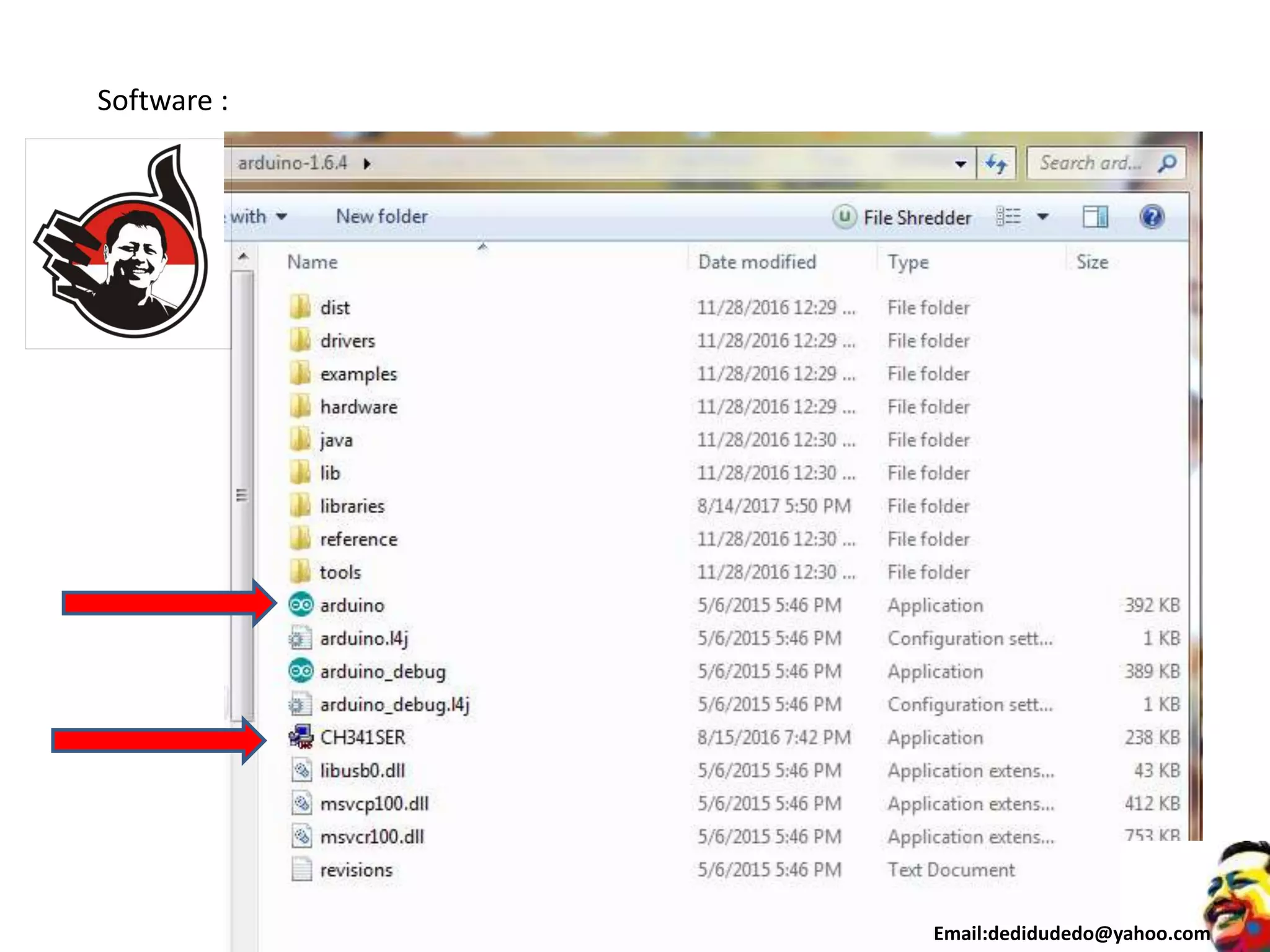This screenshot has height=952, width=1270.
Task: Select the reference folder icon
Action: pyautogui.click(x=301, y=539)
